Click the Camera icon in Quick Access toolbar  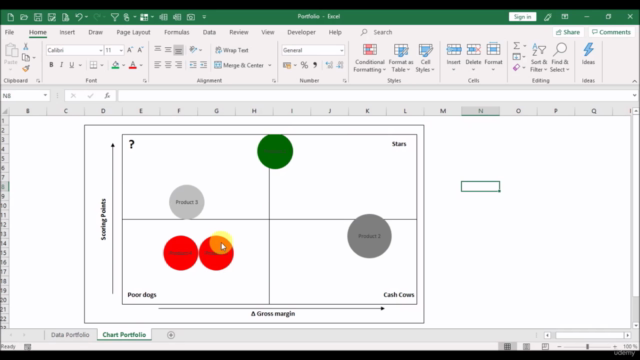(191, 17)
